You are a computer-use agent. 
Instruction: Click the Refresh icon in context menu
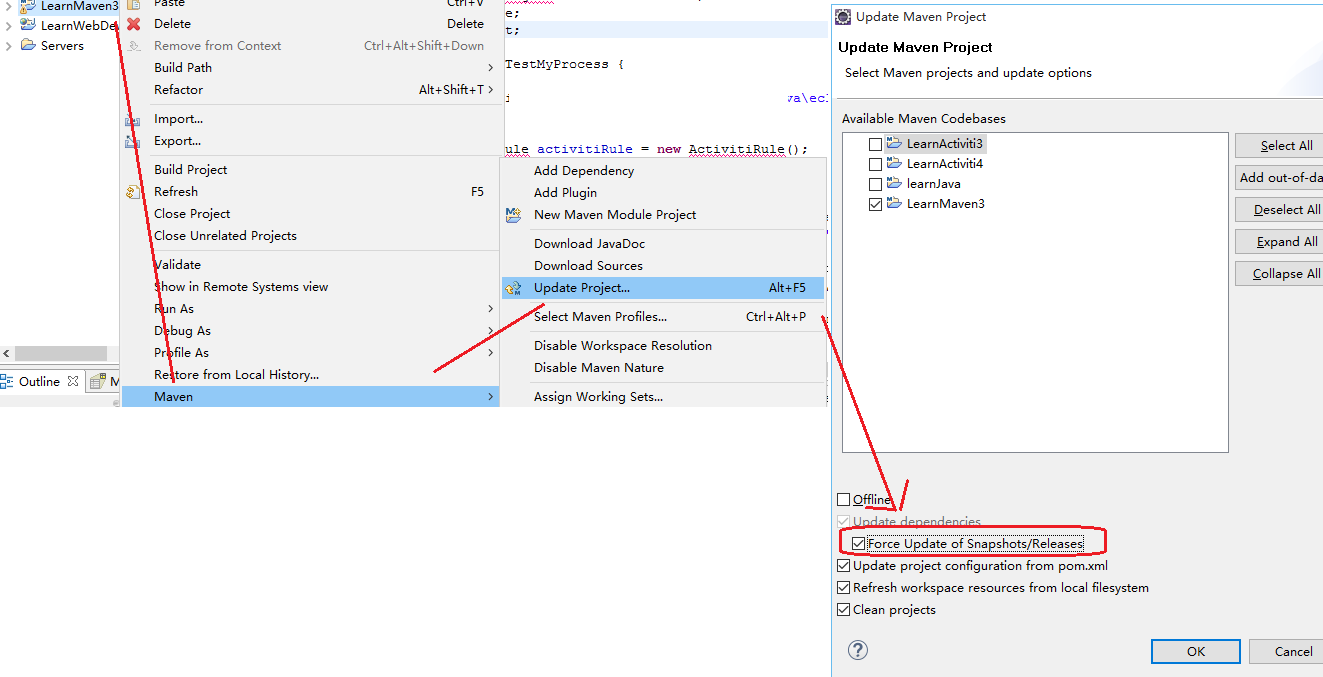coord(133,192)
